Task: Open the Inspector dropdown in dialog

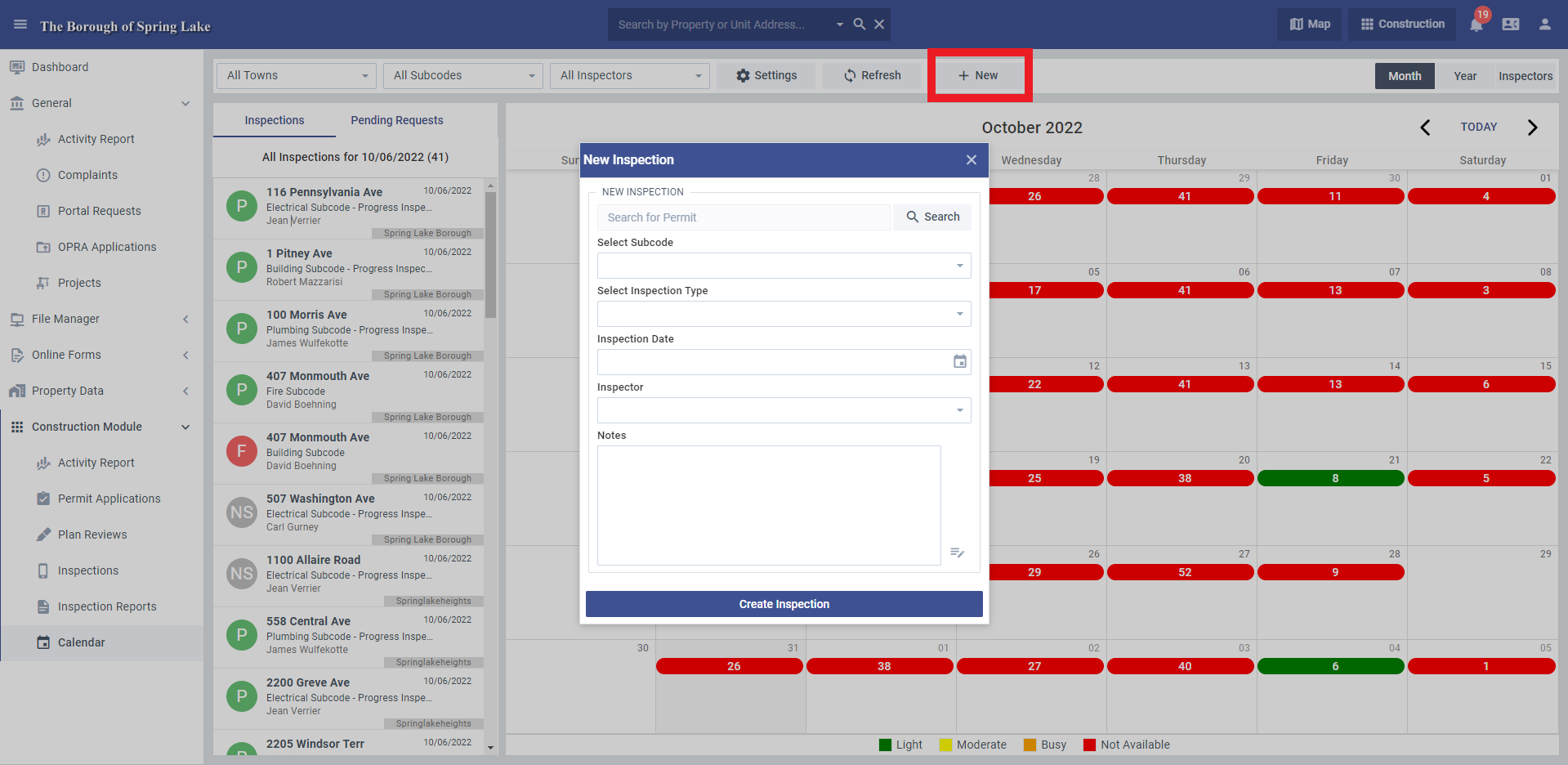Action: click(x=784, y=410)
